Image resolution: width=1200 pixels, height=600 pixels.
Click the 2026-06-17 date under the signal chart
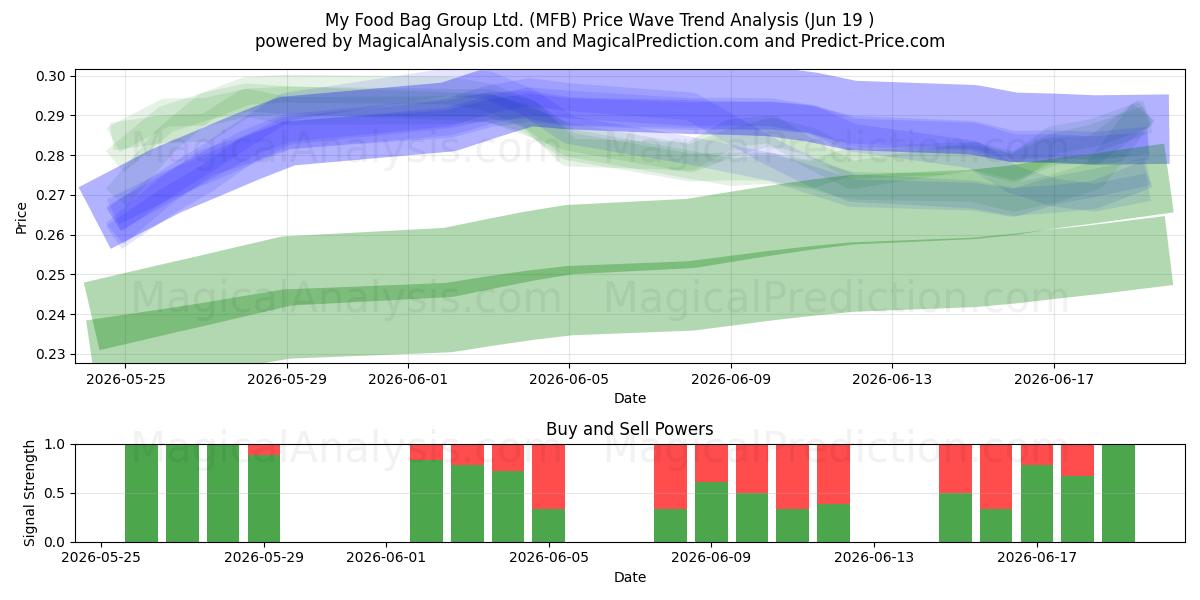click(x=1037, y=558)
